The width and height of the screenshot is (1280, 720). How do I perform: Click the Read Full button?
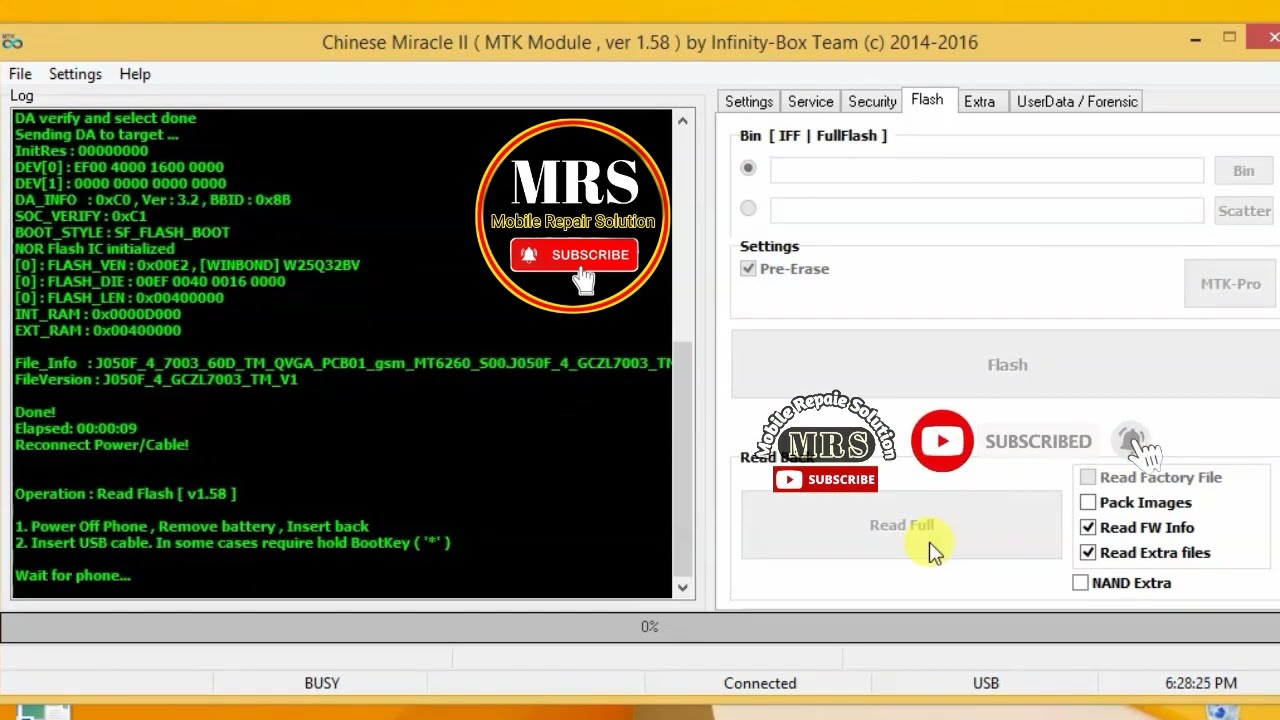pyautogui.click(x=901, y=525)
